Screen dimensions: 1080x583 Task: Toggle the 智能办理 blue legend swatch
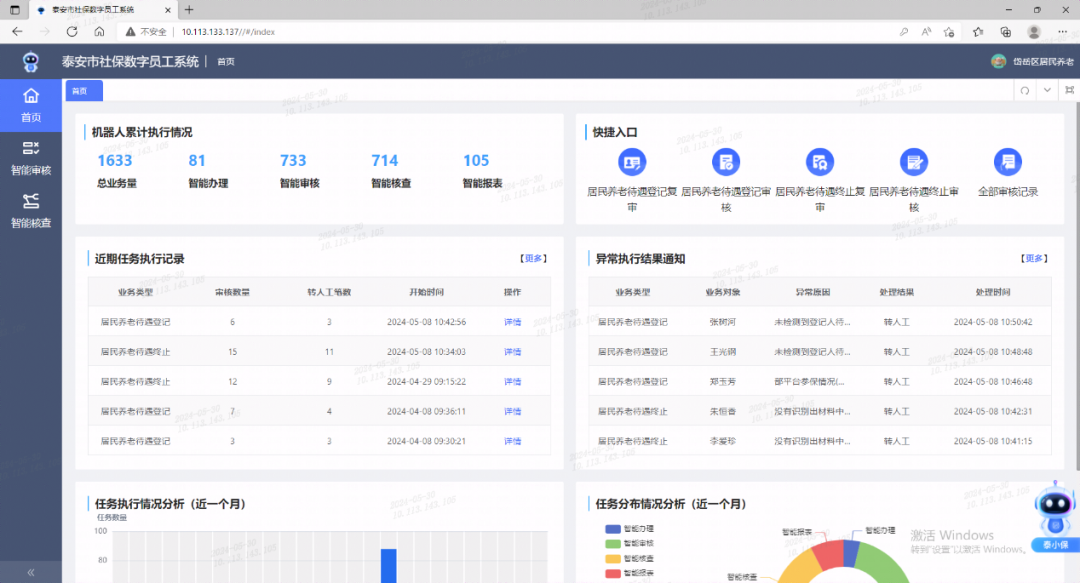pyautogui.click(x=613, y=529)
